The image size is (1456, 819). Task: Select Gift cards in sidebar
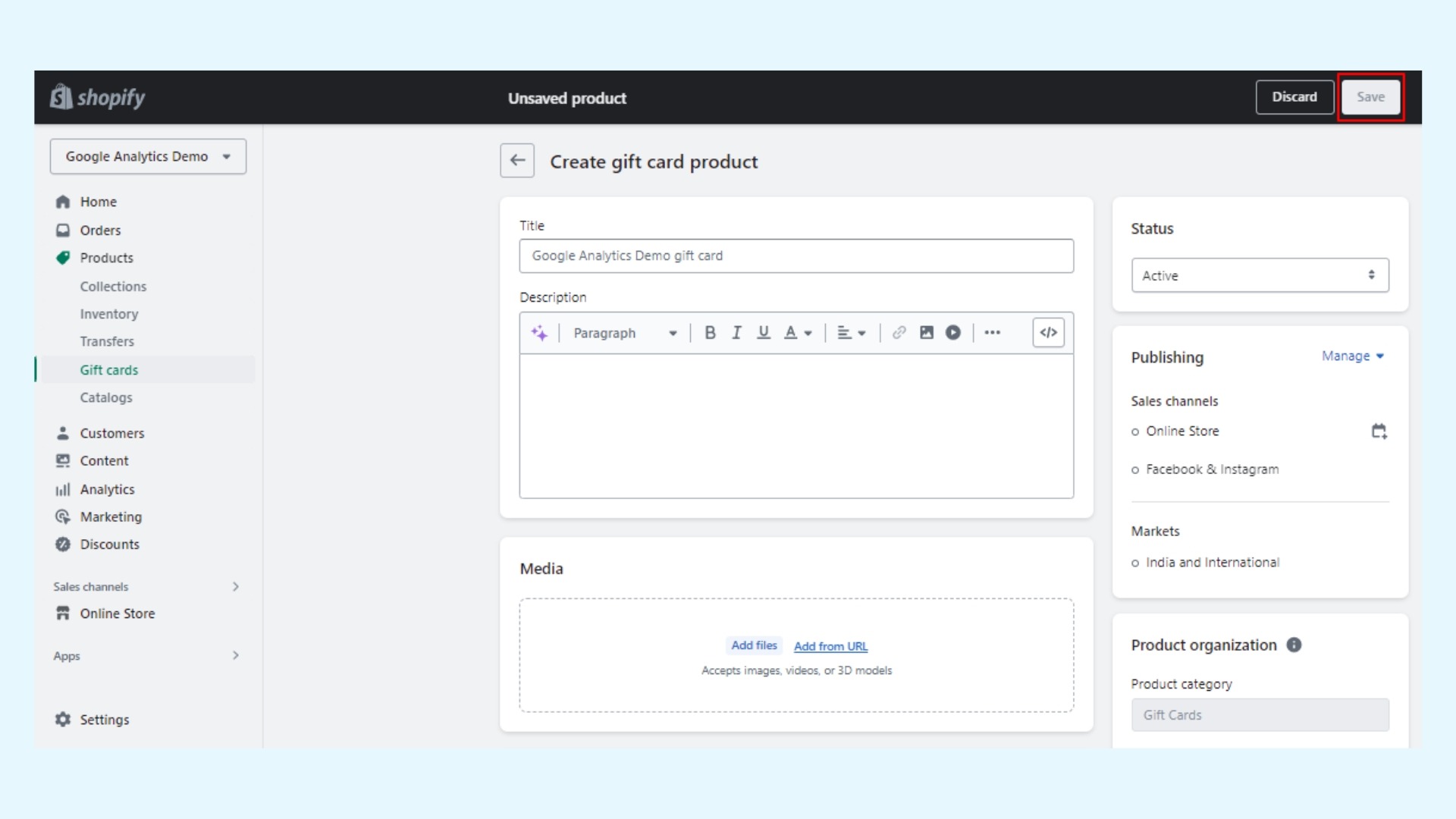[109, 370]
